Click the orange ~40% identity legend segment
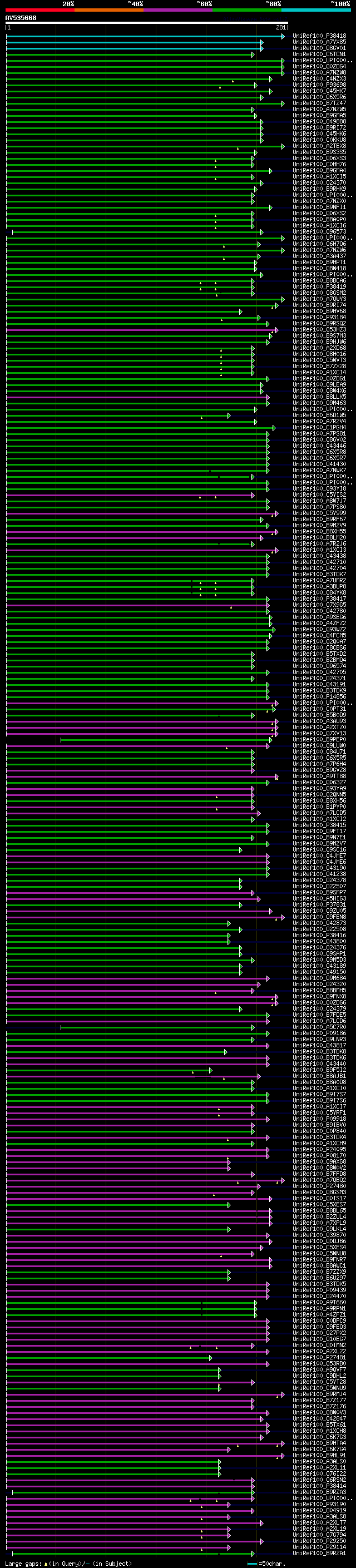The height and width of the screenshot is (1568, 356). (x=109, y=10)
